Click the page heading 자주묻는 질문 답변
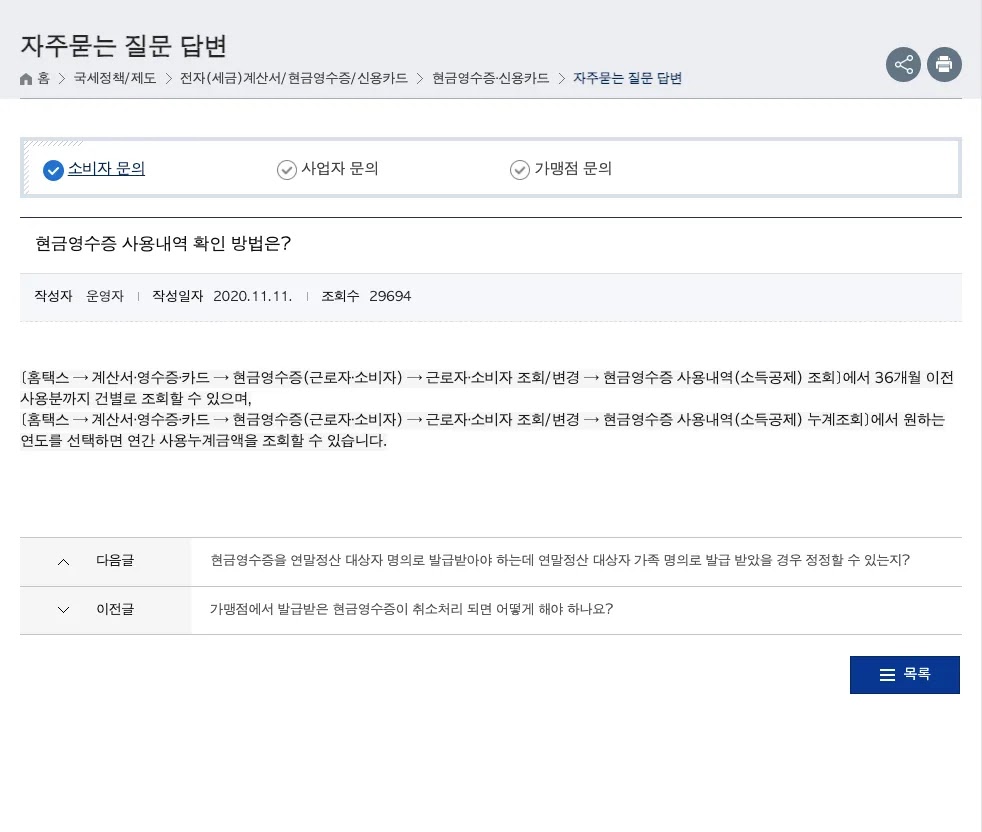 123,46
